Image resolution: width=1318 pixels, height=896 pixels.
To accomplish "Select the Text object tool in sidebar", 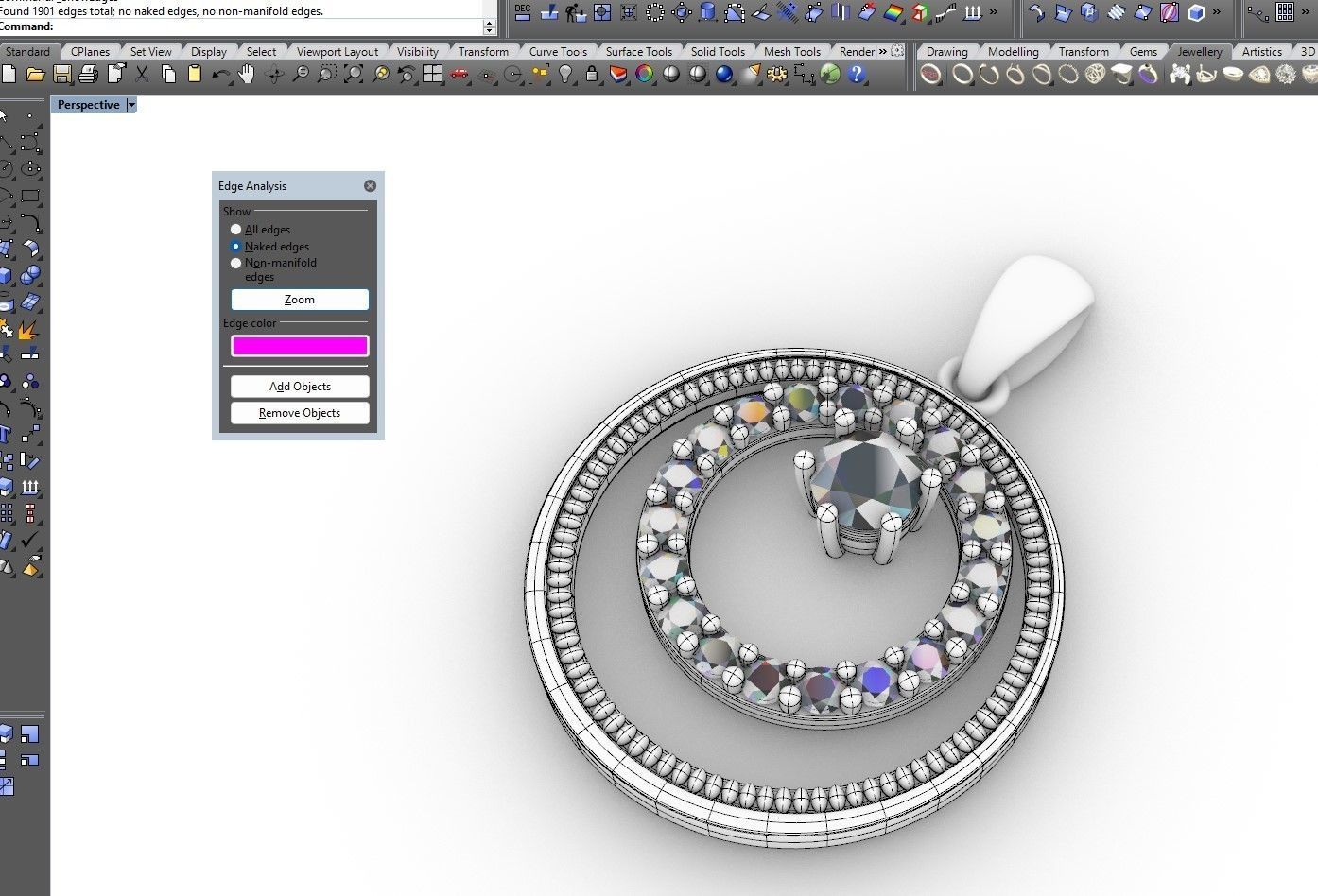I will [x=6, y=435].
